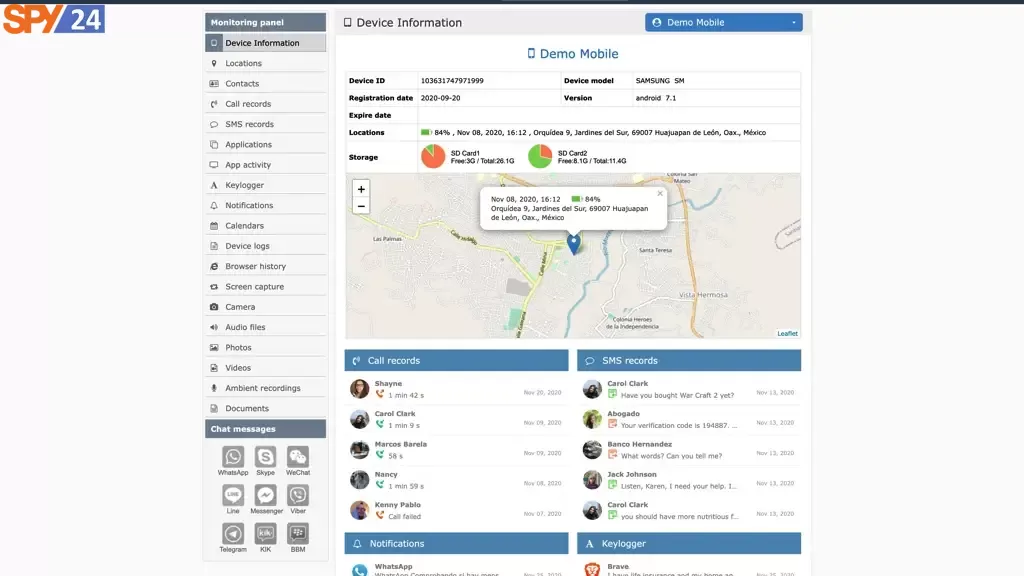
Task: Click the Brave keylogger icon
Action: tap(592, 569)
